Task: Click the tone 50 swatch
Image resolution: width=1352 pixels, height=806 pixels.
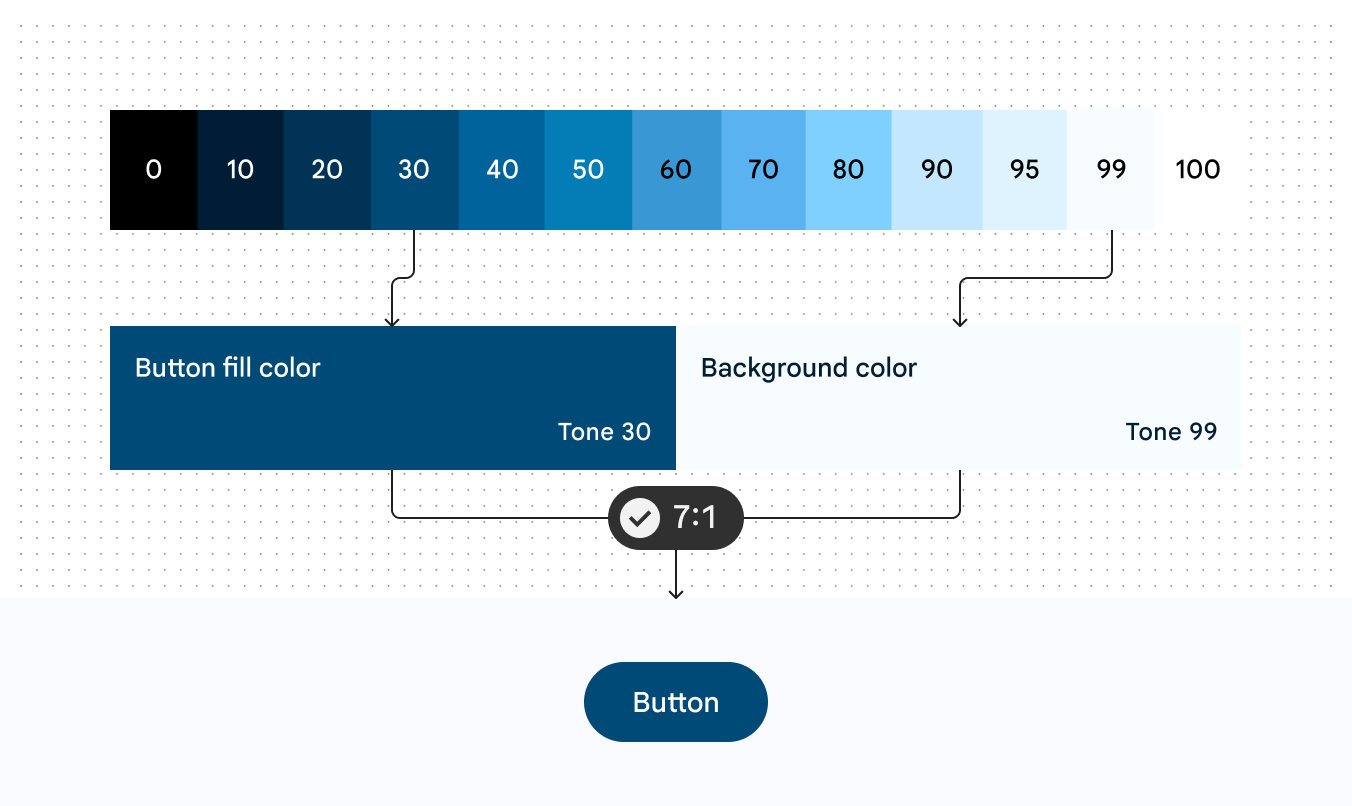Action: pyautogui.click(x=588, y=170)
